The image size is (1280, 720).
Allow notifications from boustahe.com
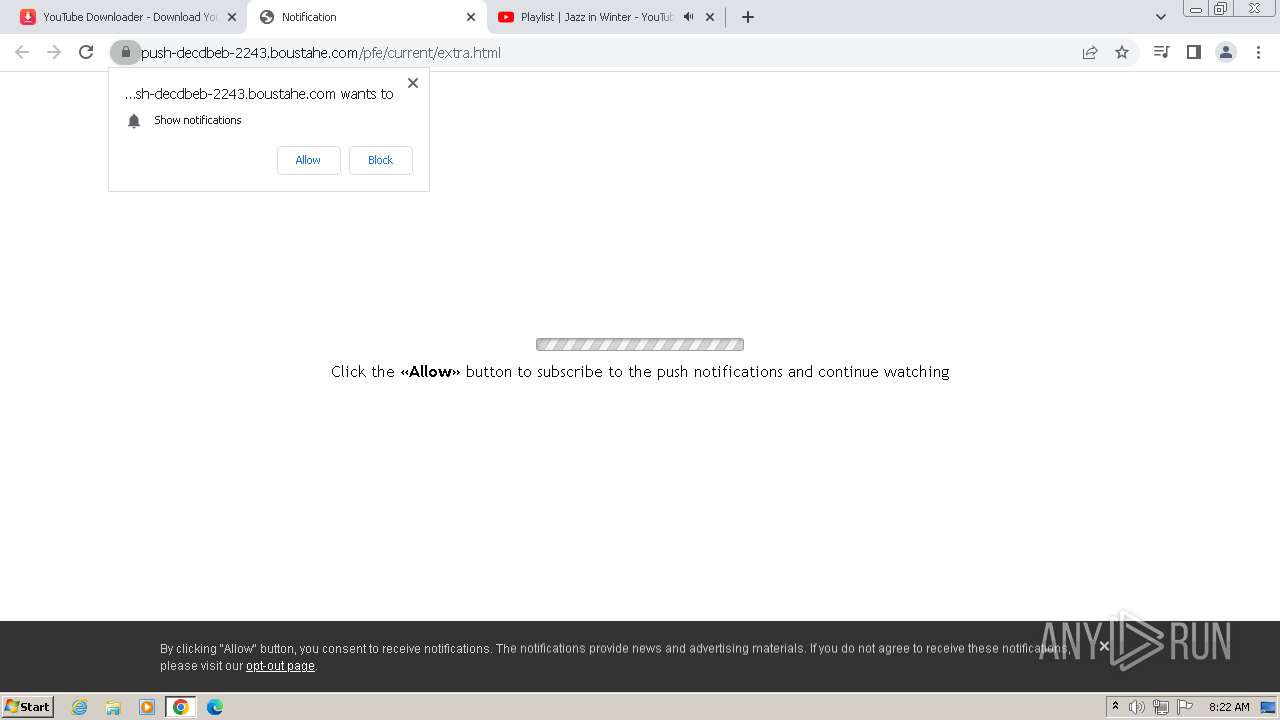tap(308, 160)
